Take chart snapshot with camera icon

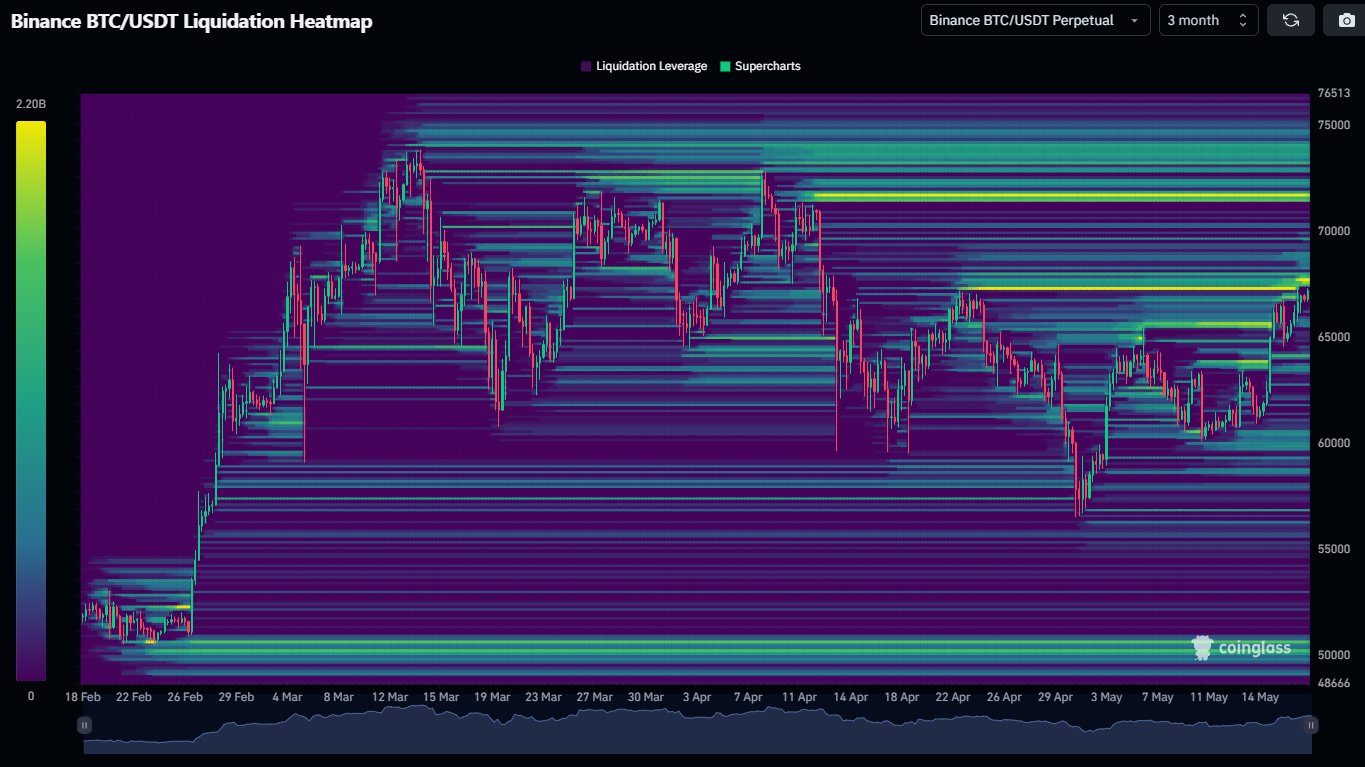1345,20
